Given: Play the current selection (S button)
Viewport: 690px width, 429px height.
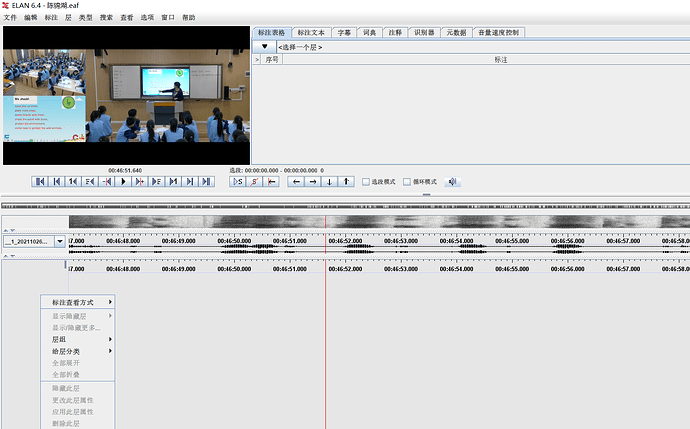Looking at the screenshot, I should tap(238, 181).
